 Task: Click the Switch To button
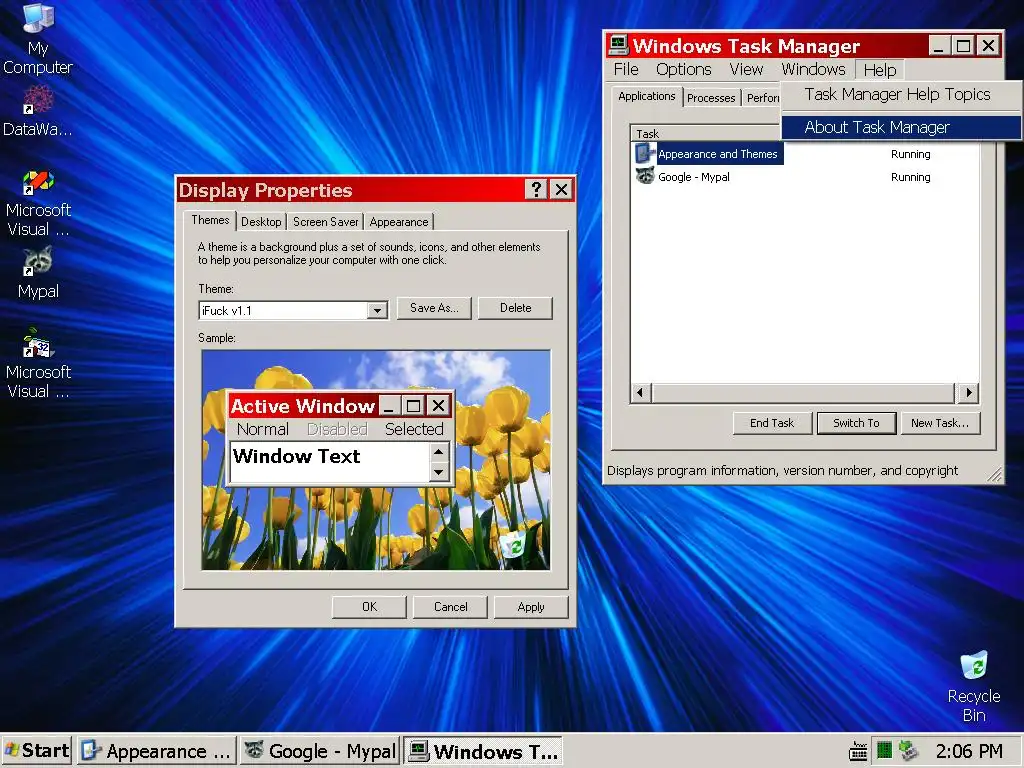856,423
